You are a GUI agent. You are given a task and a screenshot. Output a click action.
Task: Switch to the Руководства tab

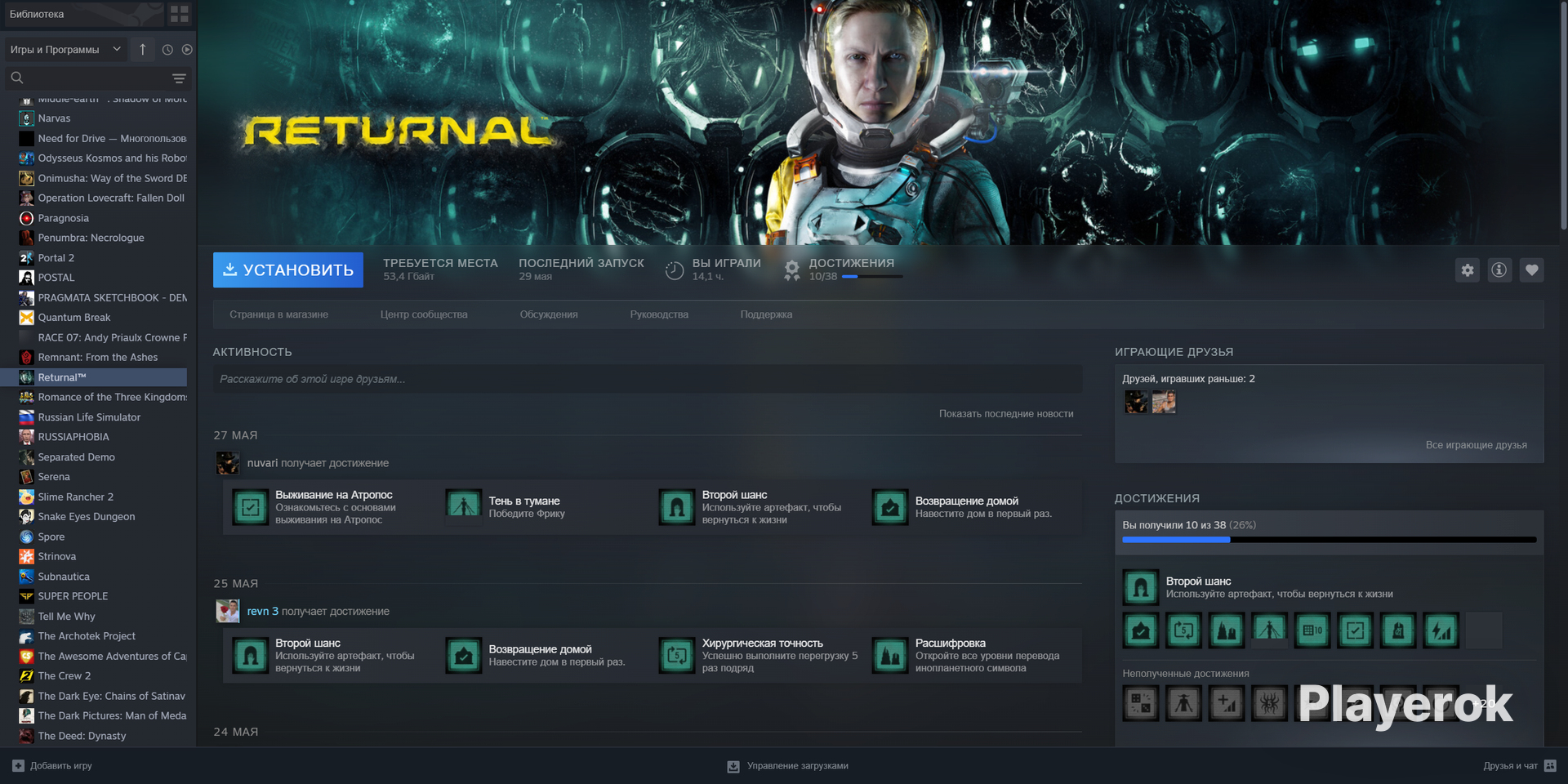(x=659, y=314)
